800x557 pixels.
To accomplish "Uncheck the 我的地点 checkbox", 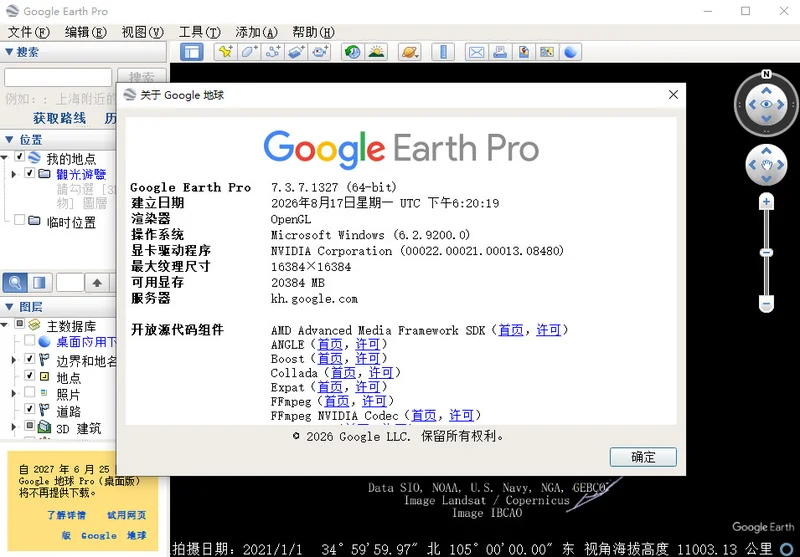I will pos(19,157).
